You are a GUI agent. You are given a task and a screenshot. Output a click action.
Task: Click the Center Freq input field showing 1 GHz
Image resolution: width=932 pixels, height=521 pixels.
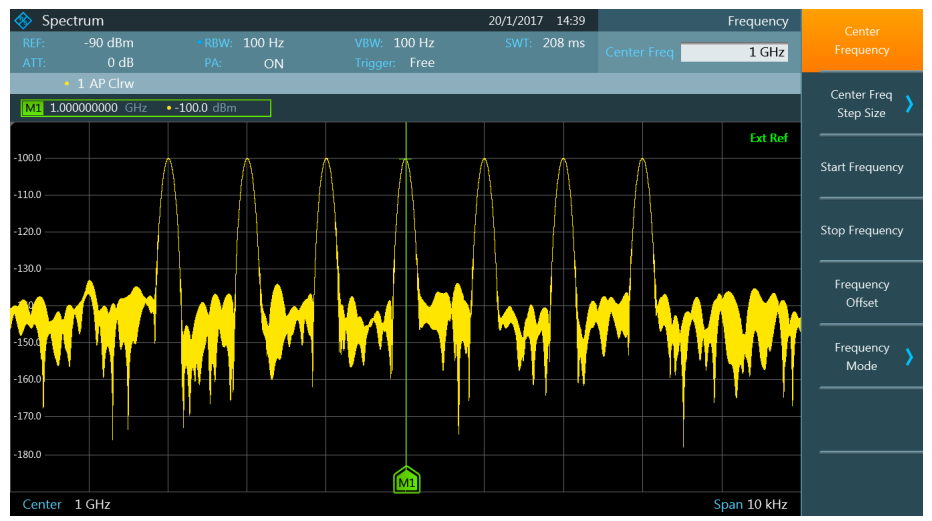734,53
